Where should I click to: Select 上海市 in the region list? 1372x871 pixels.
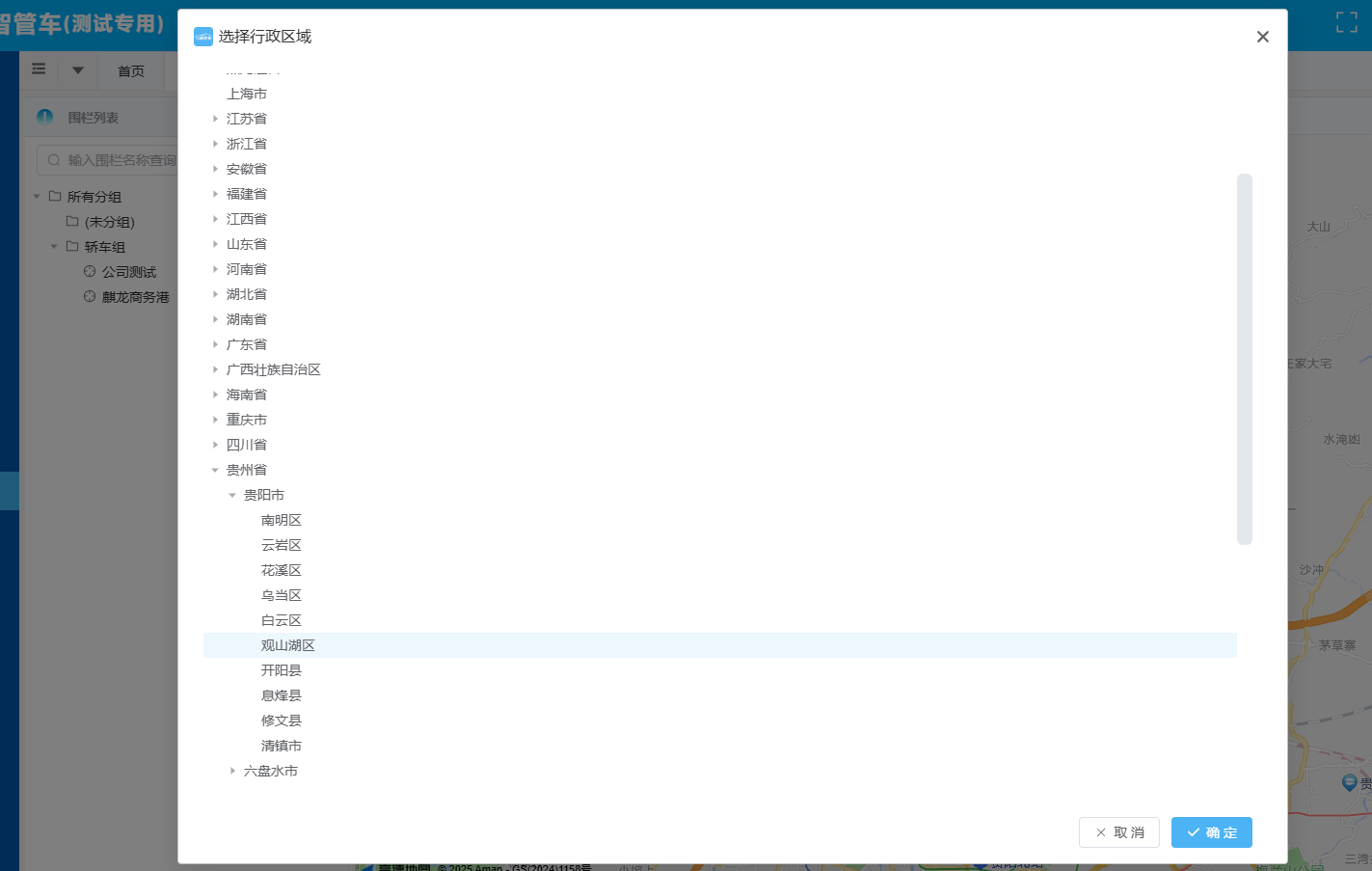click(247, 94)
